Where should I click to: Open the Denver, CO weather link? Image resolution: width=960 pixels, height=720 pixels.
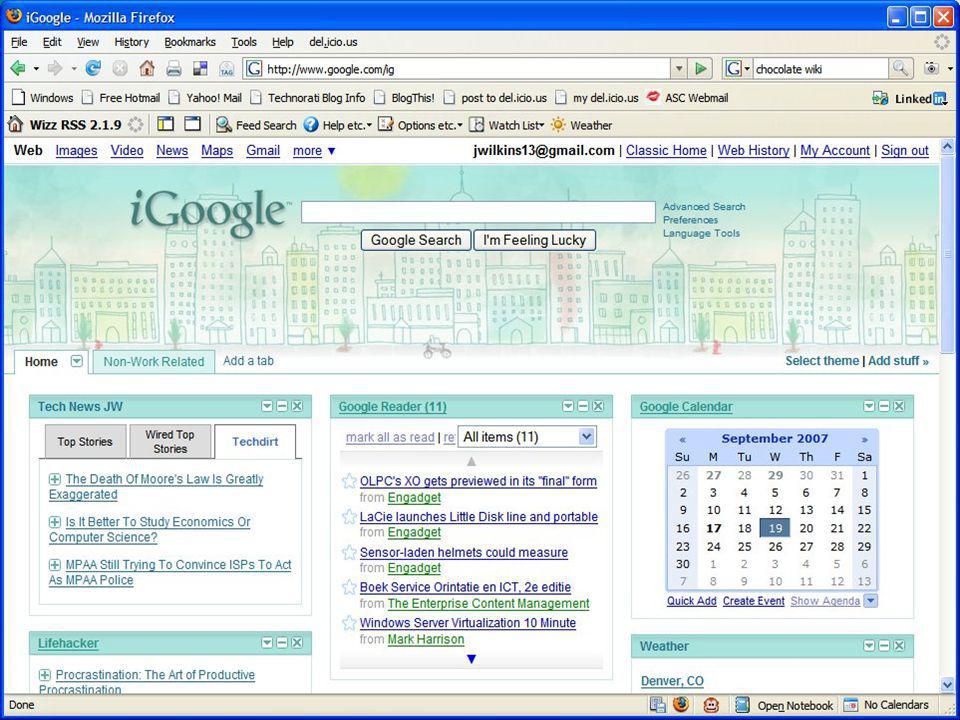672,681
